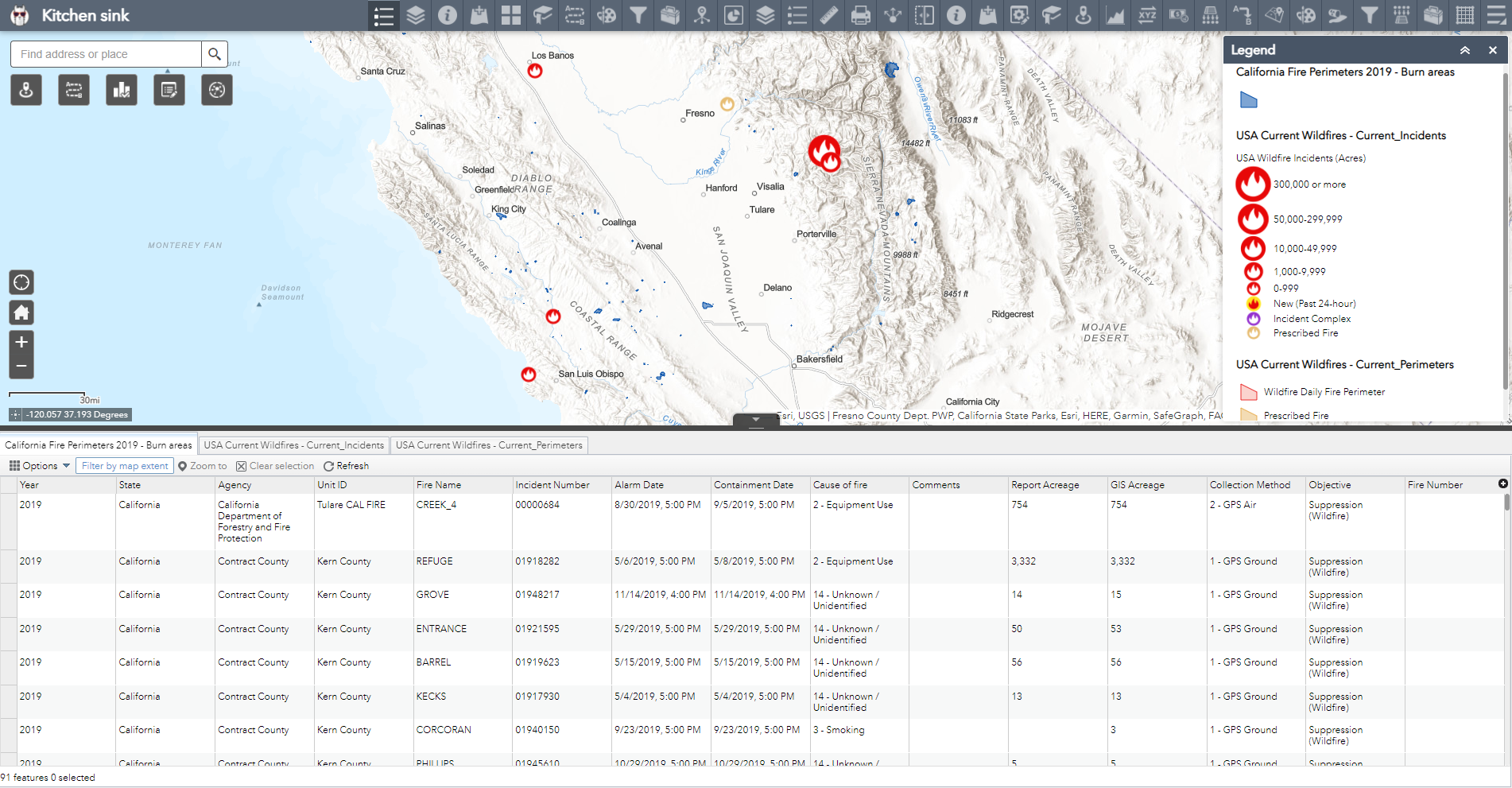Open the Directions widget with A-B icon
The height and width of the screenshot is (788, 1512).
pos(575,15)
